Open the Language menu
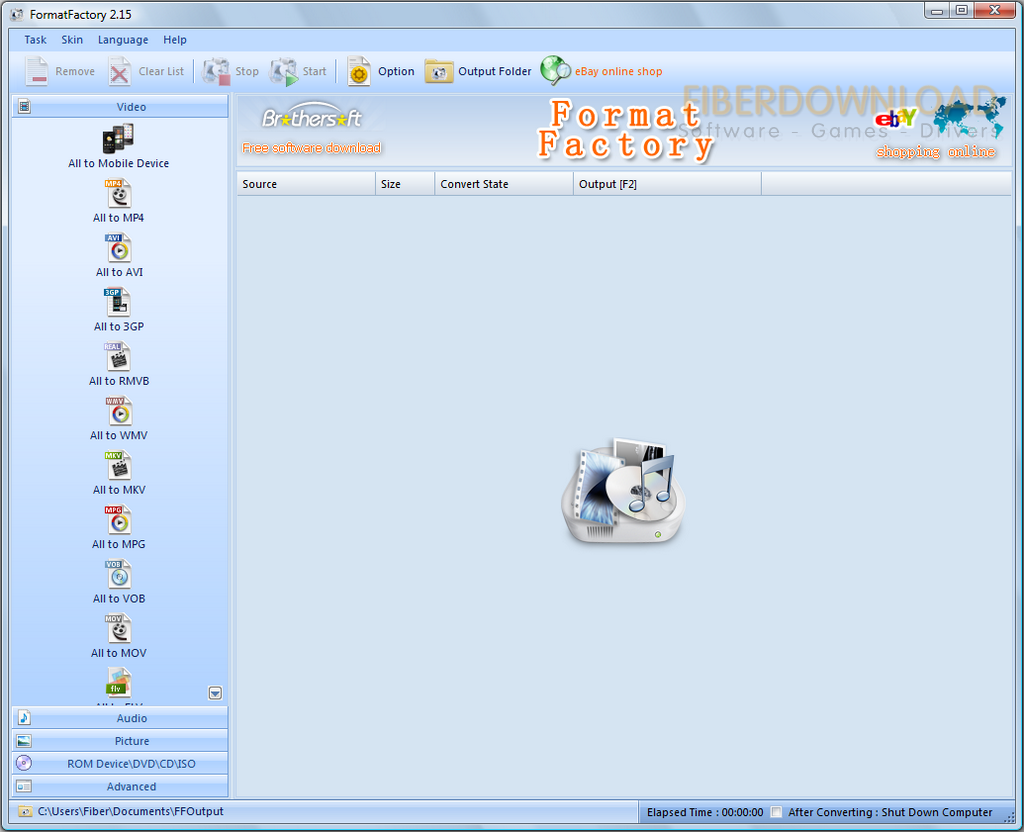Screen dimensions: 1024x832 pyautogui.click(x=123, y=40)
